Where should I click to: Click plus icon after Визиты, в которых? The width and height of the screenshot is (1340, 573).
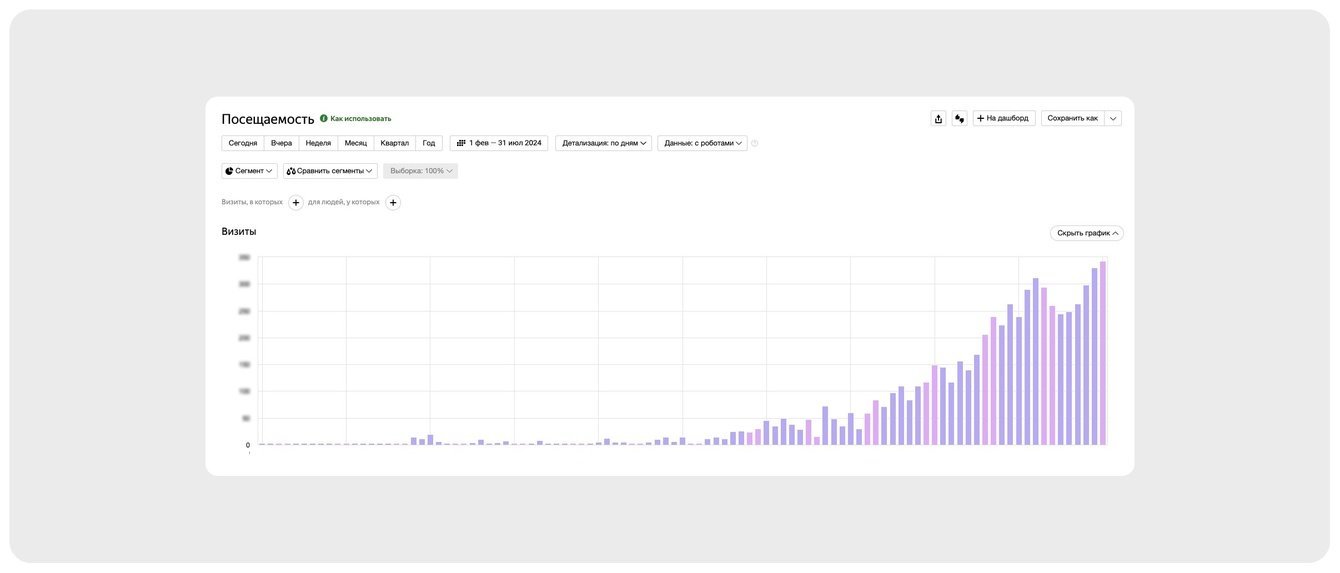pos(296,202)
